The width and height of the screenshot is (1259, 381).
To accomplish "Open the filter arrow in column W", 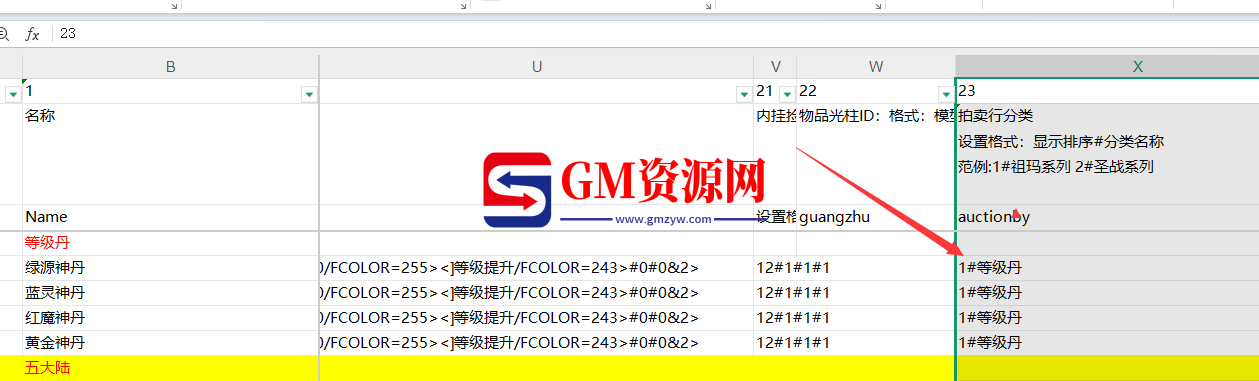I will click(x=946, y=94).
